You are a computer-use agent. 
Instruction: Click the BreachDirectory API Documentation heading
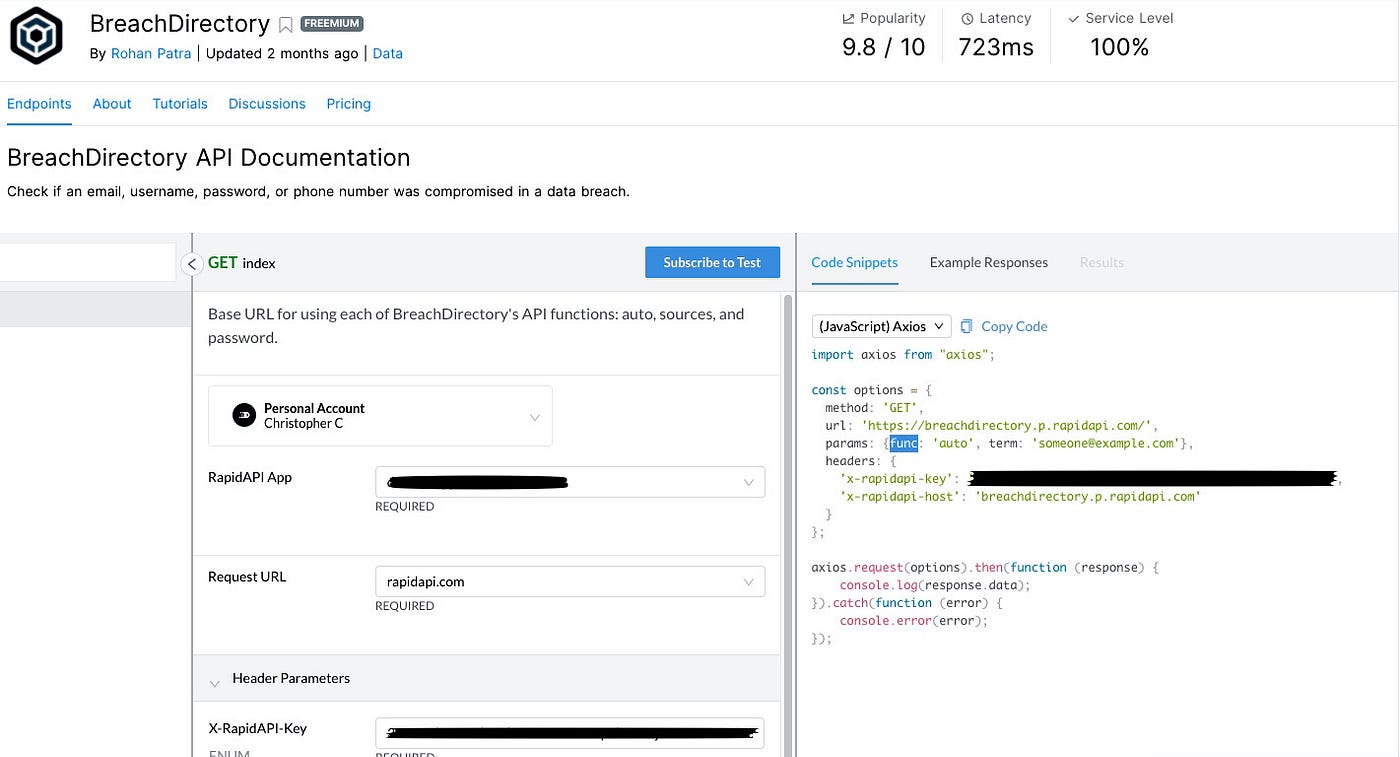click(209, 158)
